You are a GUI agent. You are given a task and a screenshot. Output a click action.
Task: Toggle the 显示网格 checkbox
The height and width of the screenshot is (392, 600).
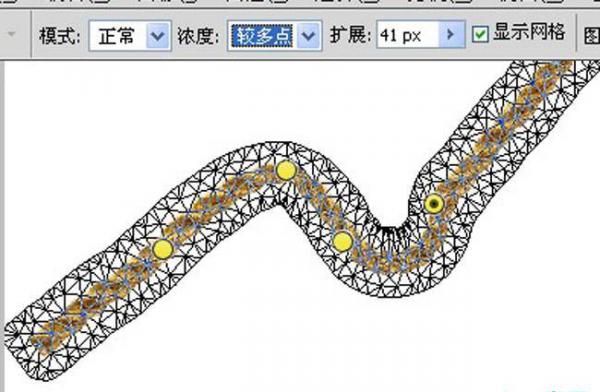pyautogui.click(x=480, y=34)
